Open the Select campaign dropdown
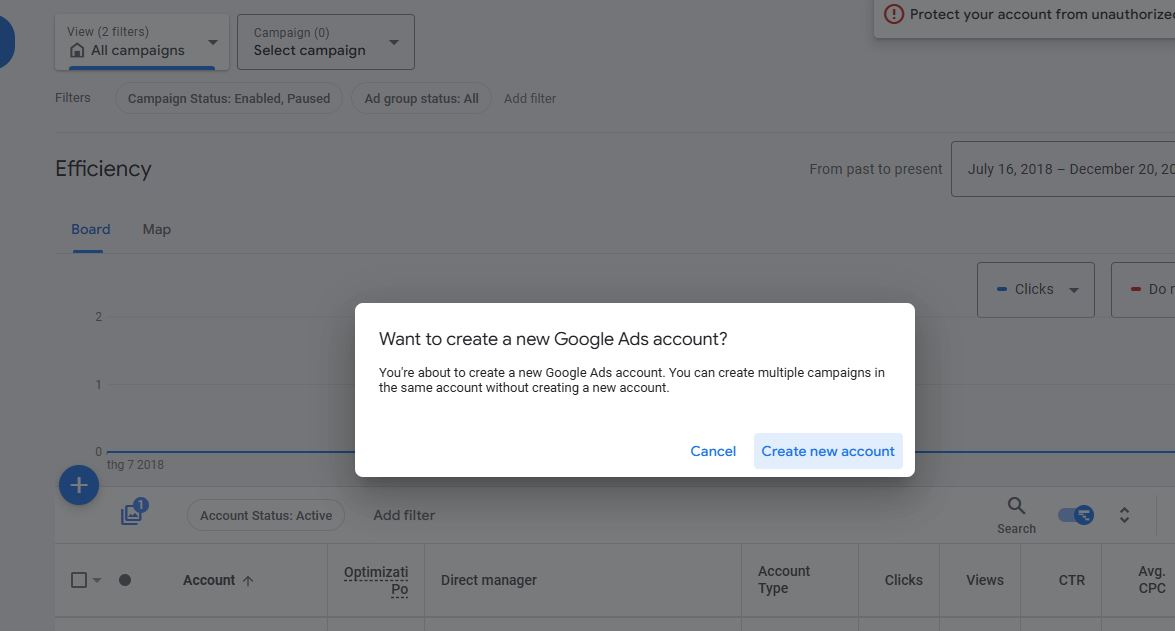This screenshot has width=1175, height=631. pos(325,42)
